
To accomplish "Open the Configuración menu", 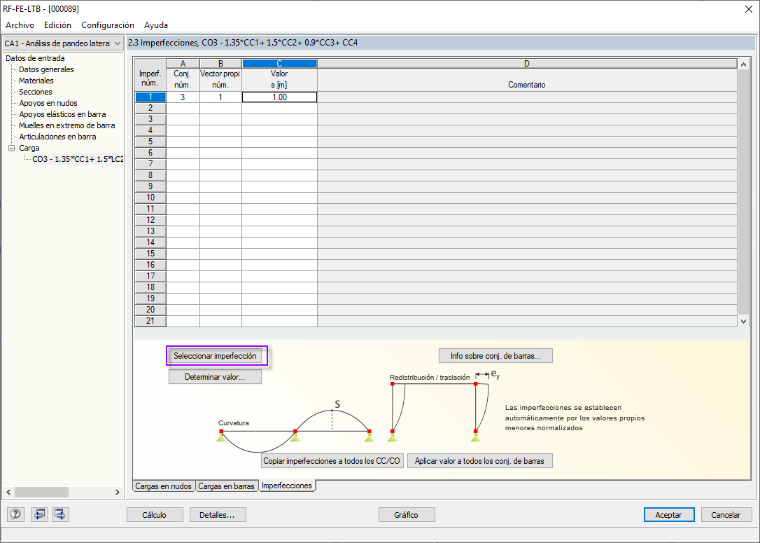I will (x=108, y=25).
